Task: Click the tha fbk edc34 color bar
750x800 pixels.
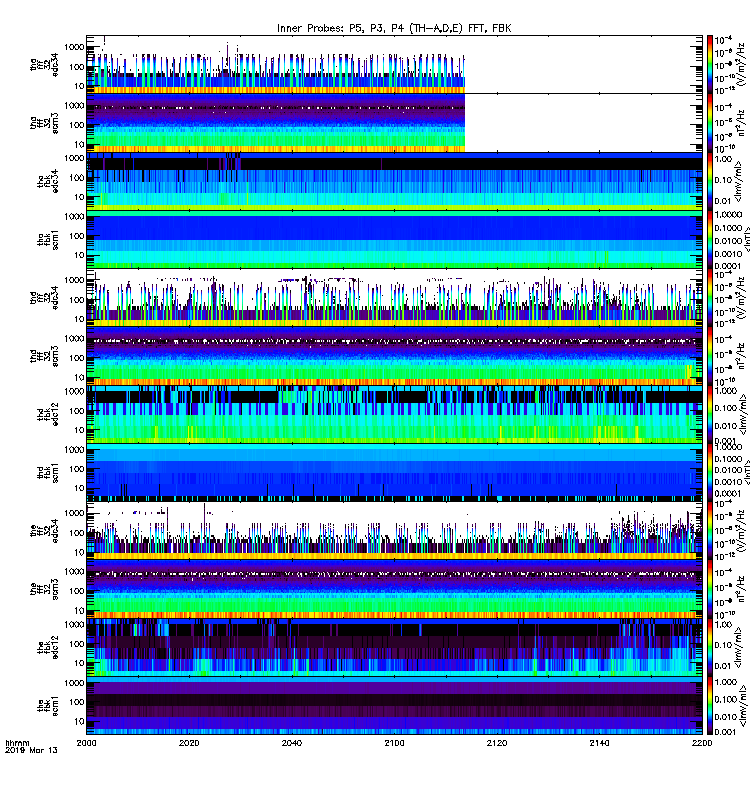Action: [x=710, y=181]
